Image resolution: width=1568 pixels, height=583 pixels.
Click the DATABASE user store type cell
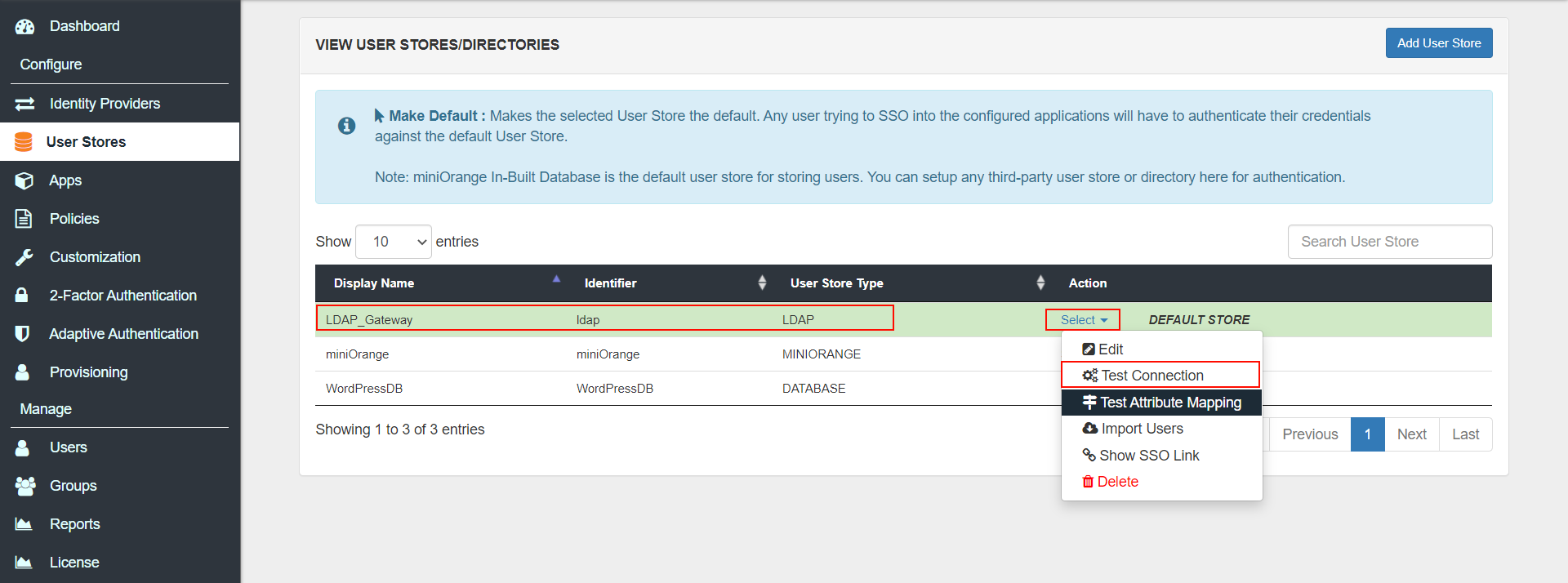point(814,389)
